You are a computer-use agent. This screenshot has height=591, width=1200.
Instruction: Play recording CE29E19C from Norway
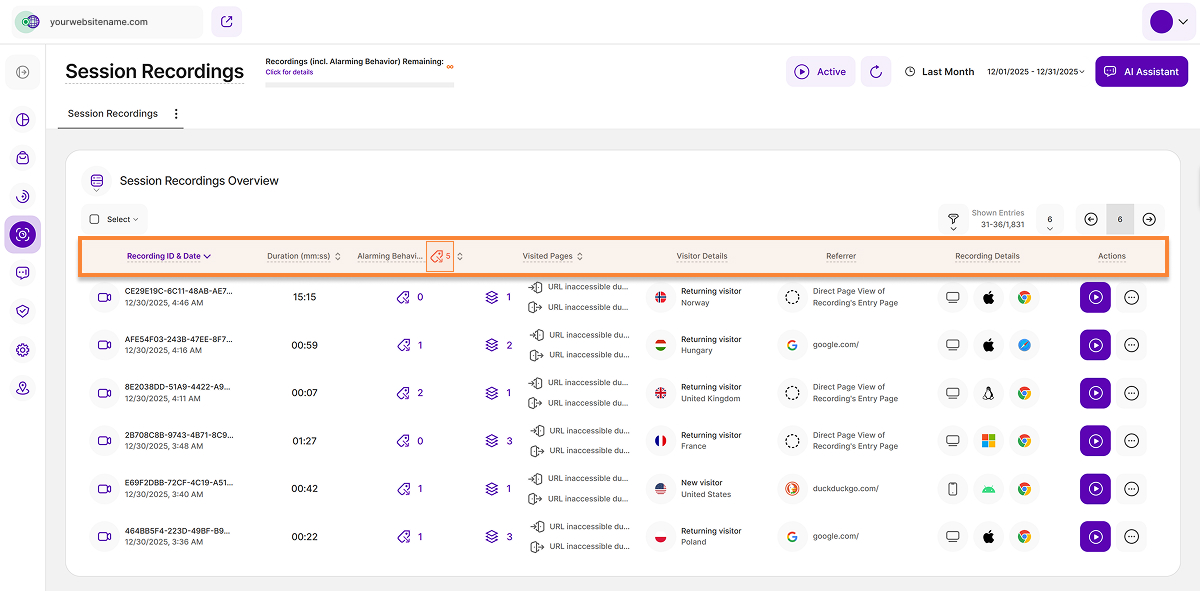1095,297
